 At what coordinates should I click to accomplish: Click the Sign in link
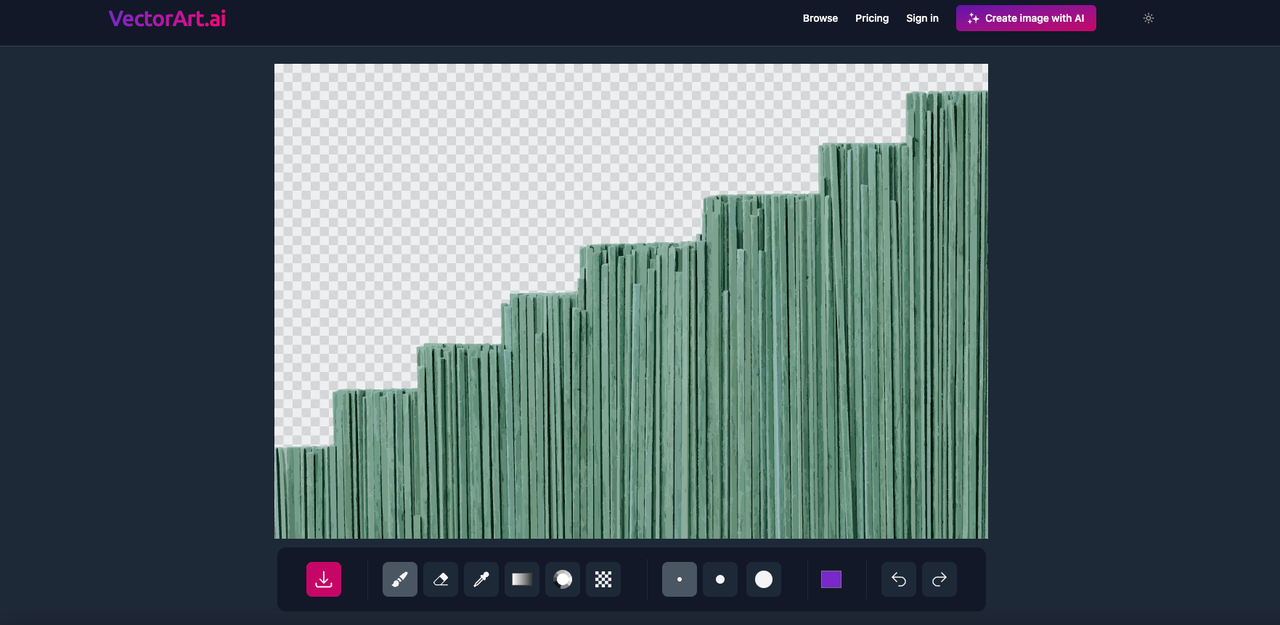[922, 18]
